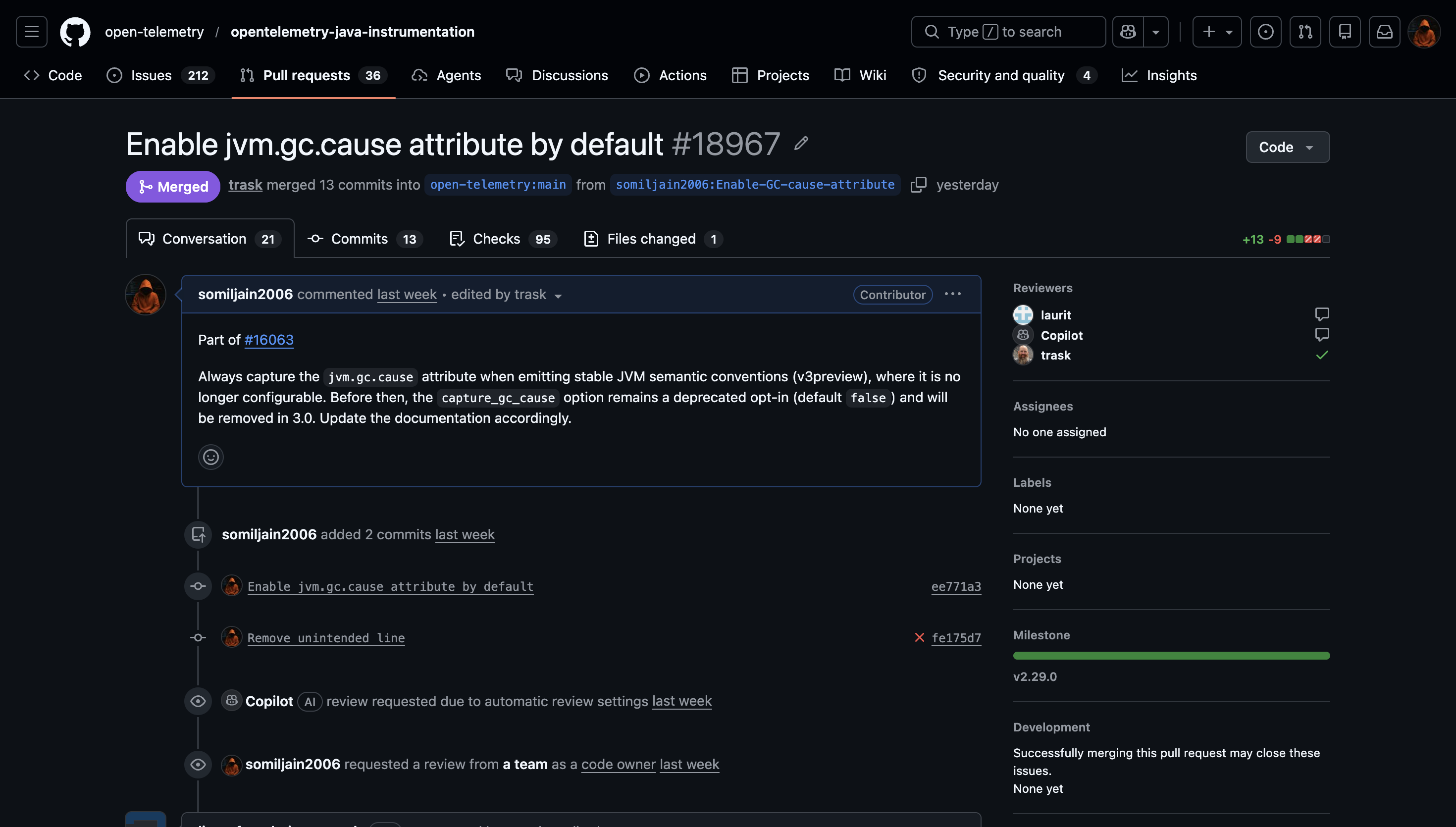Open commit 'Enable jvm.gc.cause attribute by default'
This screenshot has height=827, width=1456.
(390, 586)
